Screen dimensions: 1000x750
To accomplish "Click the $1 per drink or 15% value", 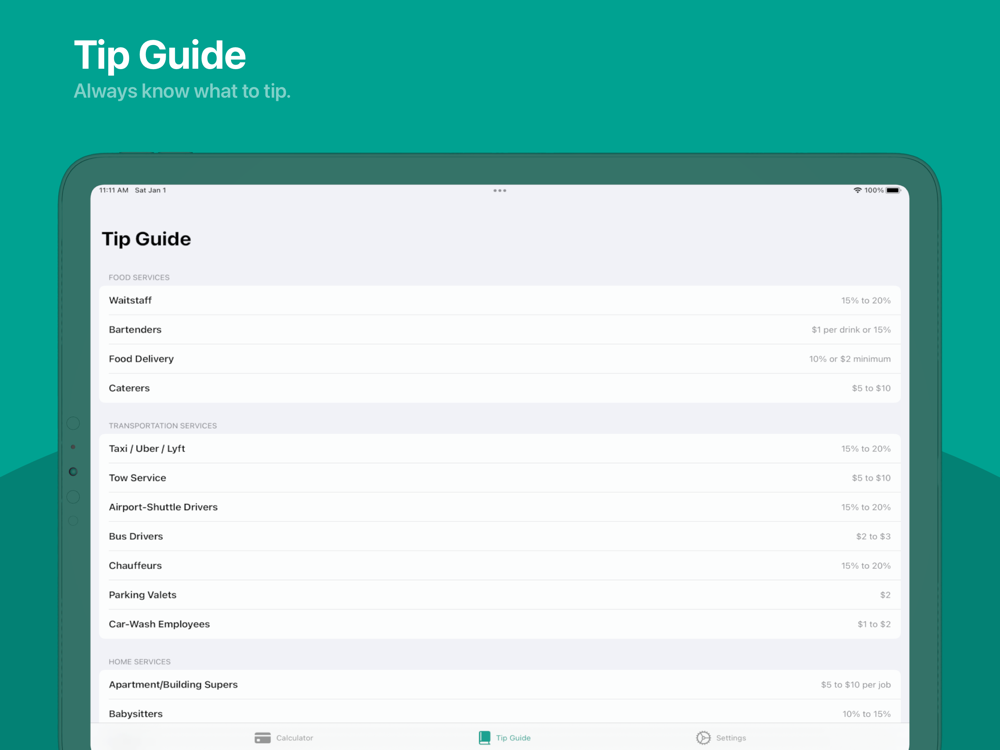I will point(851,330).
